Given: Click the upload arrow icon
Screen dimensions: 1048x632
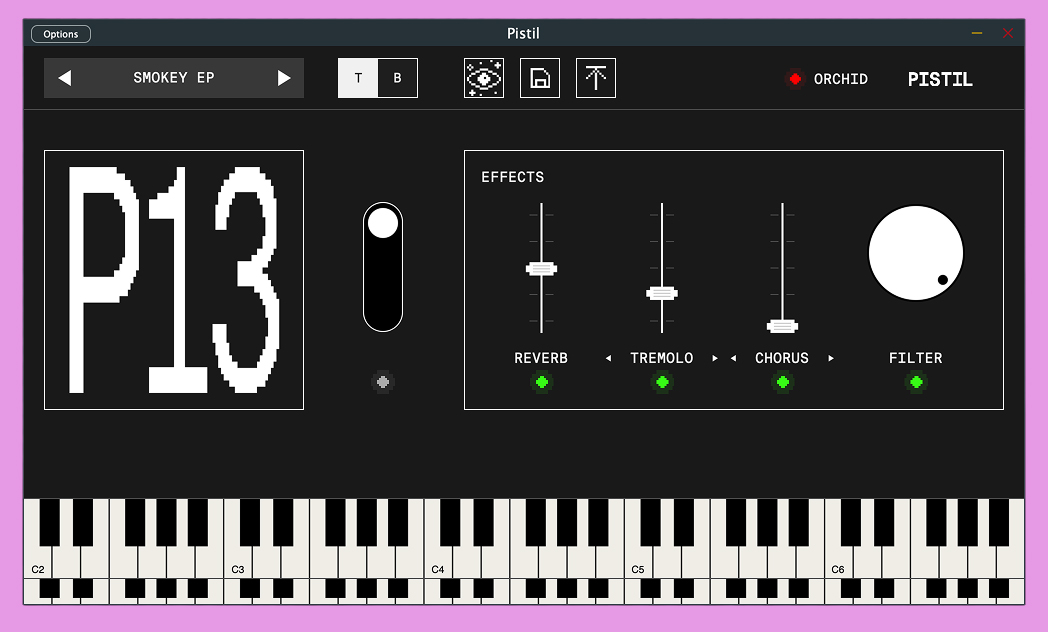Looking at the screenshot, I should coord(596,78).
